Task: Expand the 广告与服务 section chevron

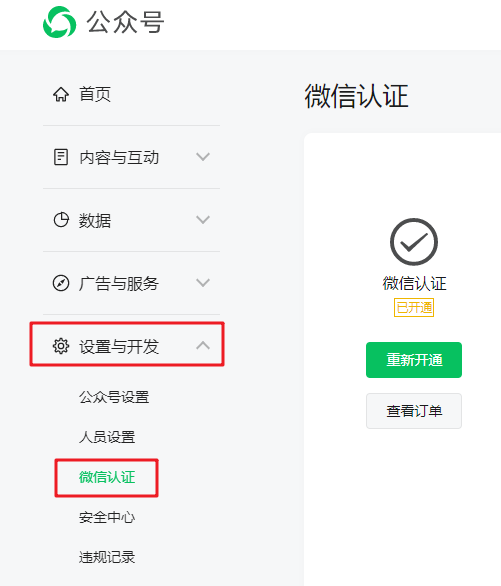Action: [203, 283]
